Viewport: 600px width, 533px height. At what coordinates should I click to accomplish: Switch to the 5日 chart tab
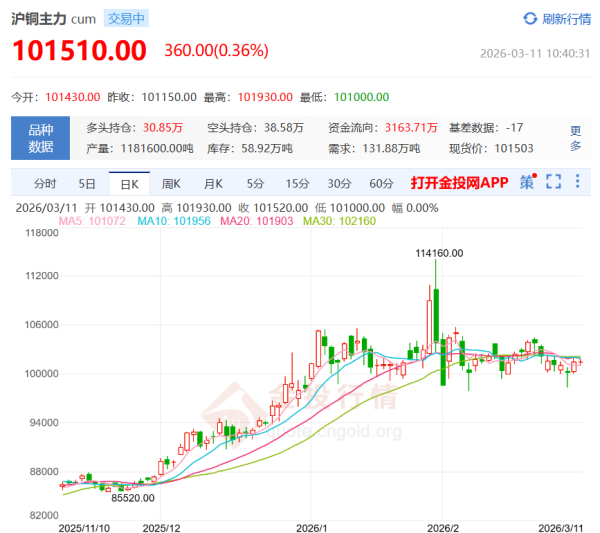tap(87, 184)
